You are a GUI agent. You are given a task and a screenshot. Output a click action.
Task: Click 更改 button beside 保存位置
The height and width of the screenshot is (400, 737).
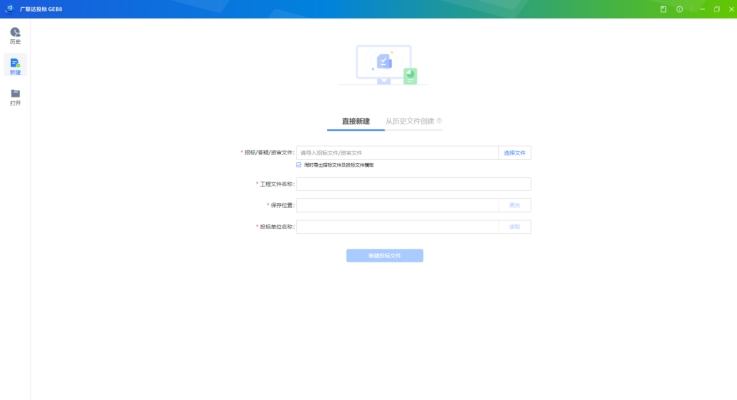[x=514, y=205]
